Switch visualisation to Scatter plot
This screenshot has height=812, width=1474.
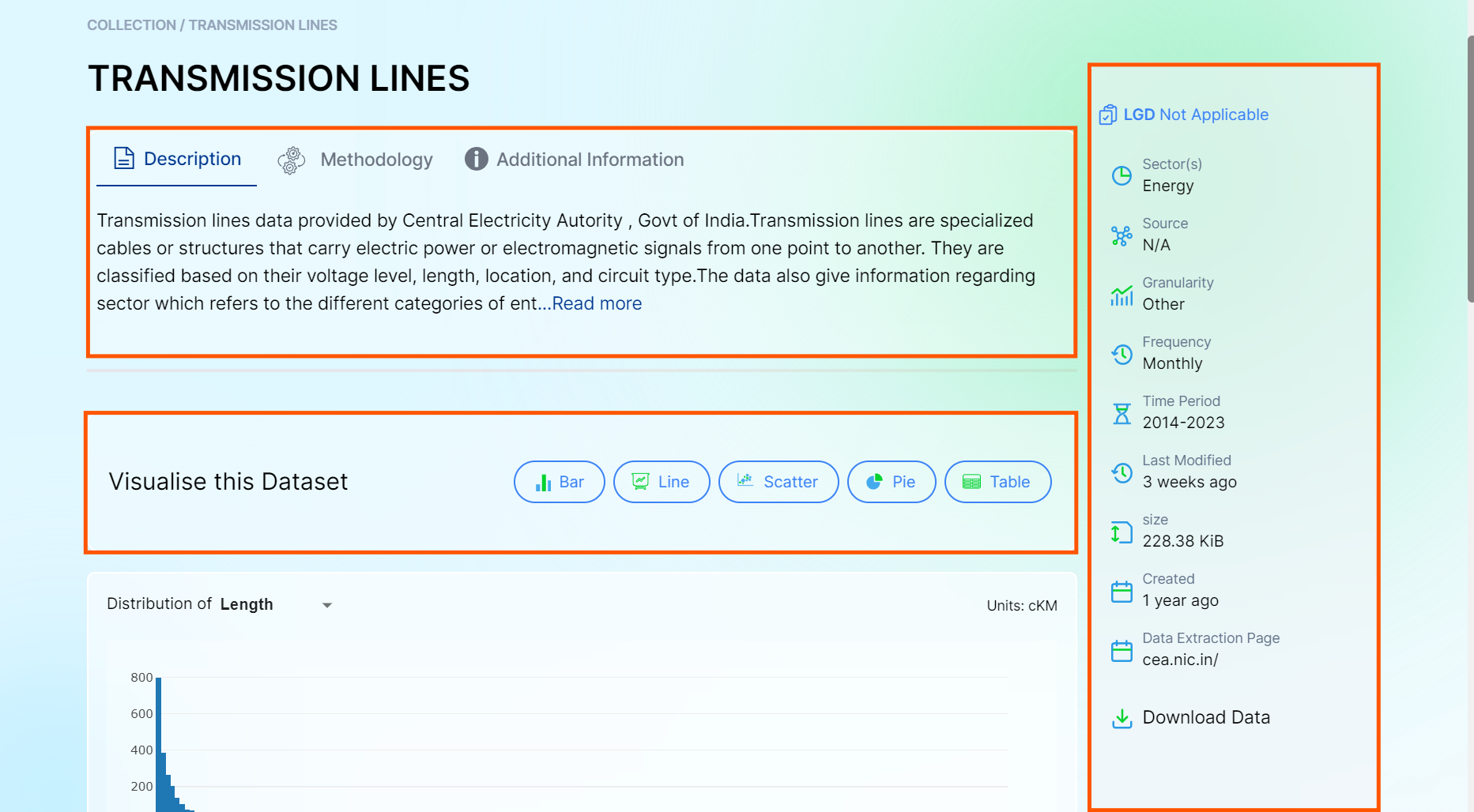point(778,482)
